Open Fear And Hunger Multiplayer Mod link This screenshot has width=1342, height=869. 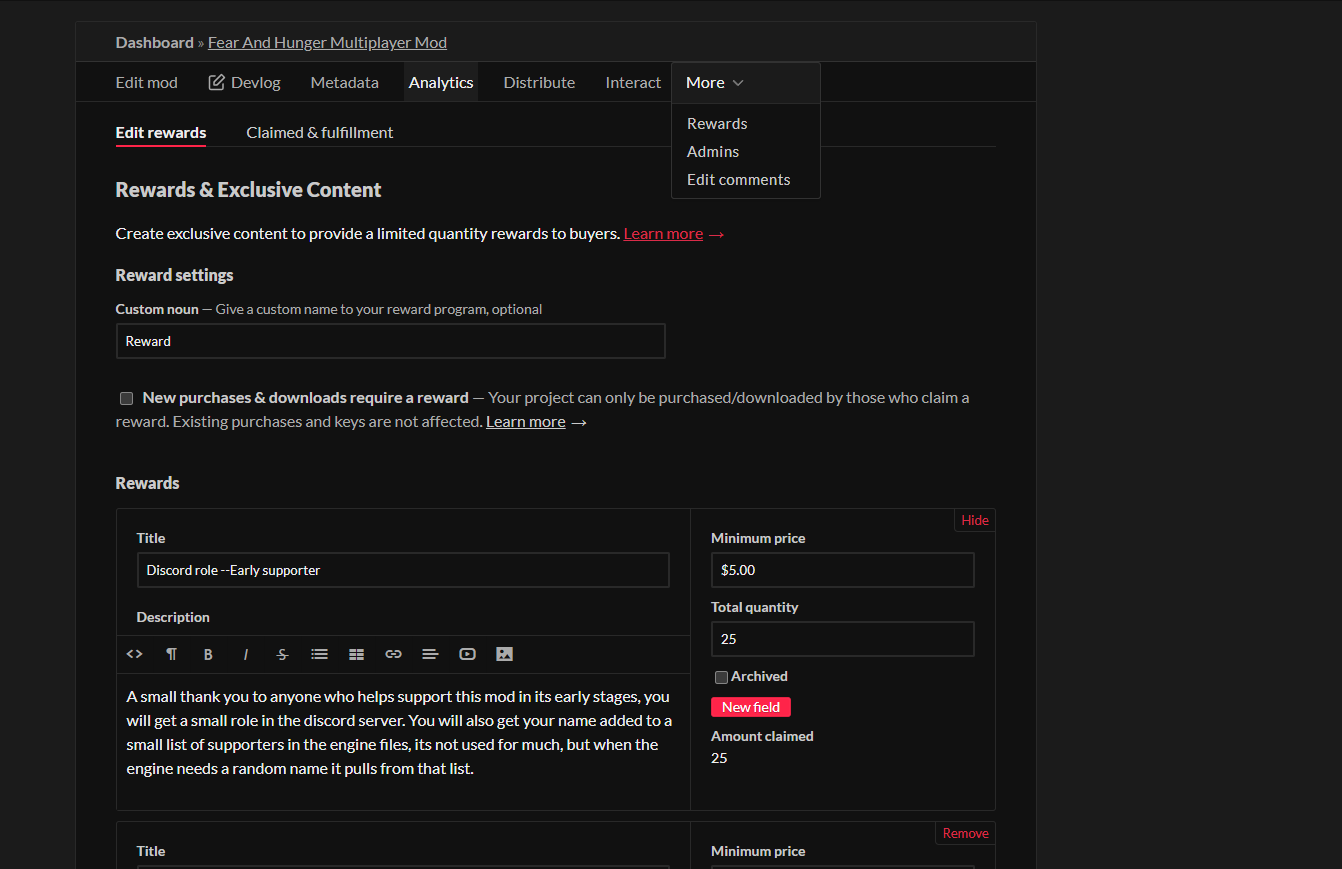tap(327, 43)
